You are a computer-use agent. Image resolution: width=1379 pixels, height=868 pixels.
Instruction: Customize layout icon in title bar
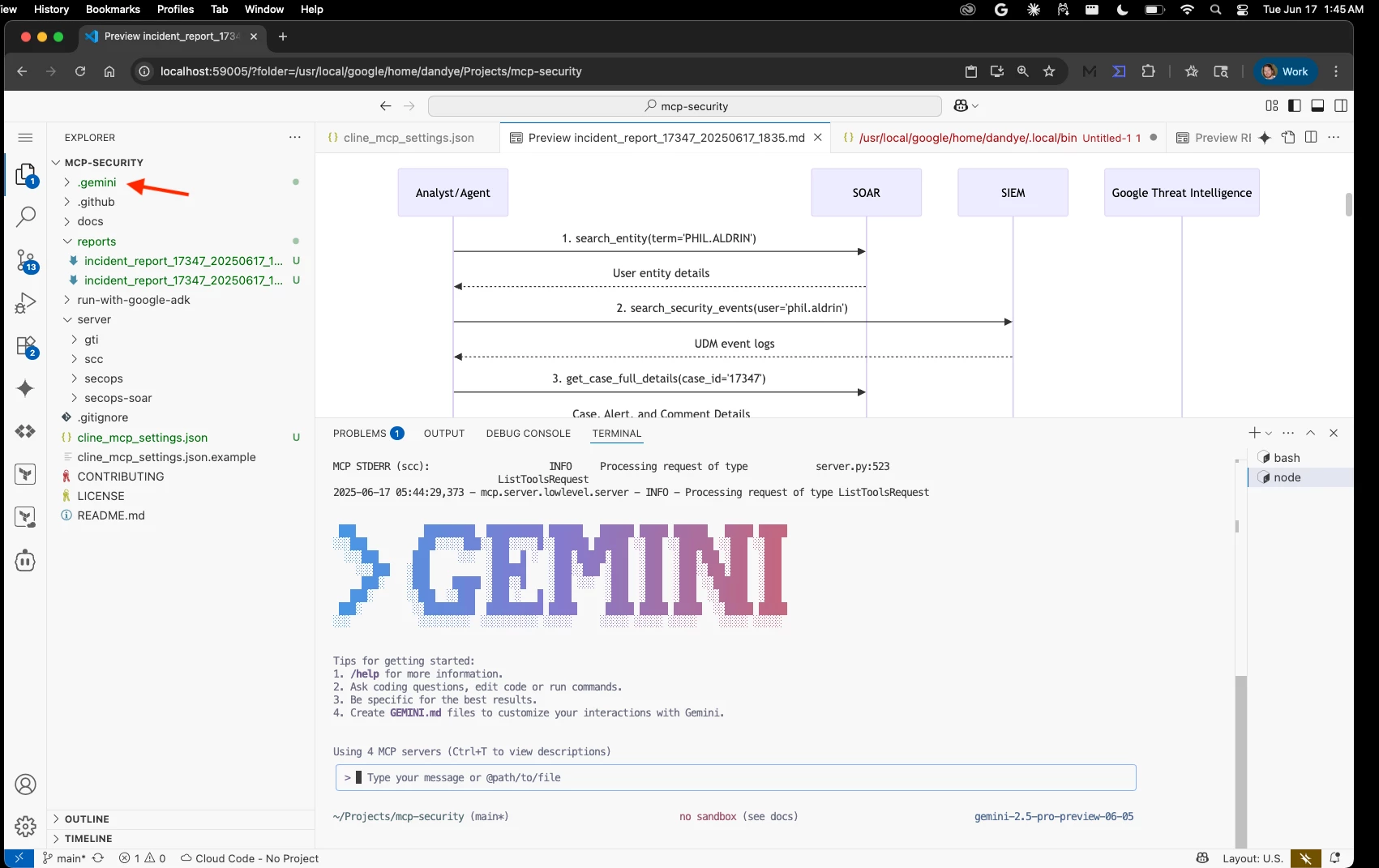[x=1271, y=106]
